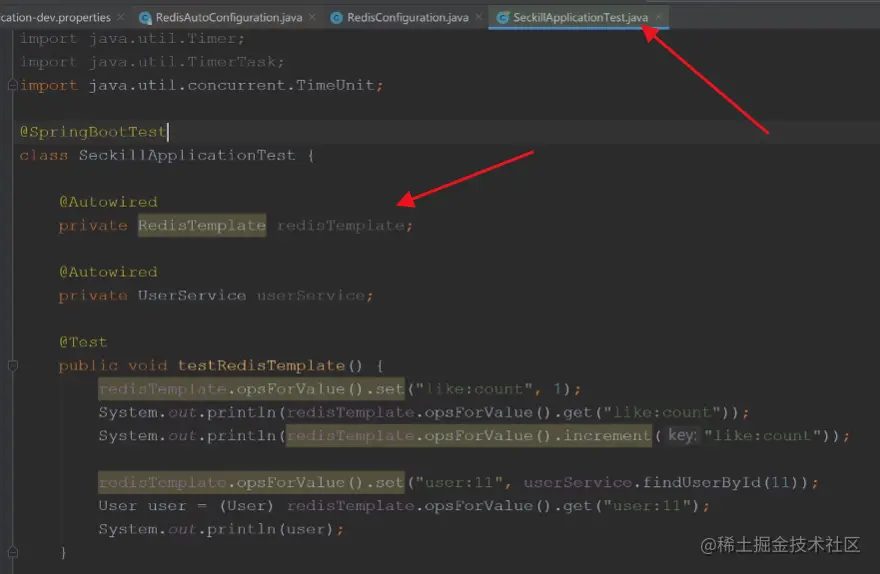Select the SeckillApplicationTest.java tab
Viewport: 880px width, 574px height.
(x=580, y=17)
